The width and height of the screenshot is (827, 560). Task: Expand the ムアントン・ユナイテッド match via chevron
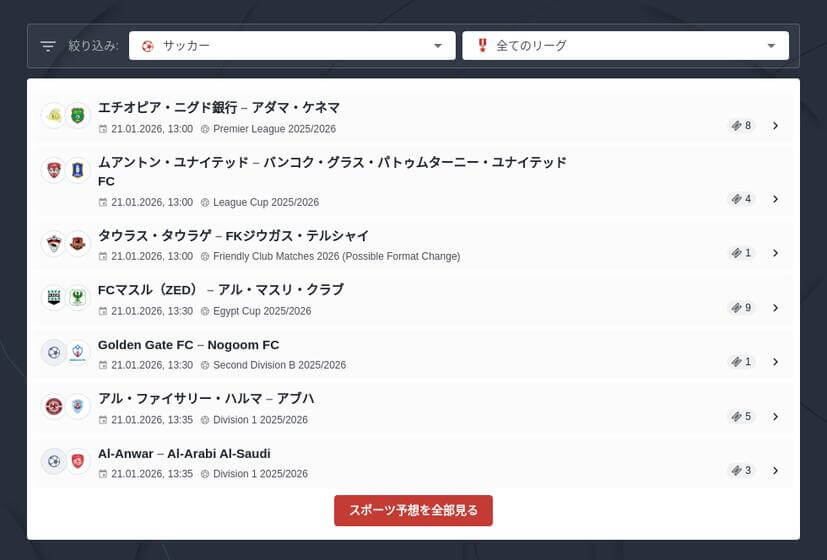[x=775, y=199]
